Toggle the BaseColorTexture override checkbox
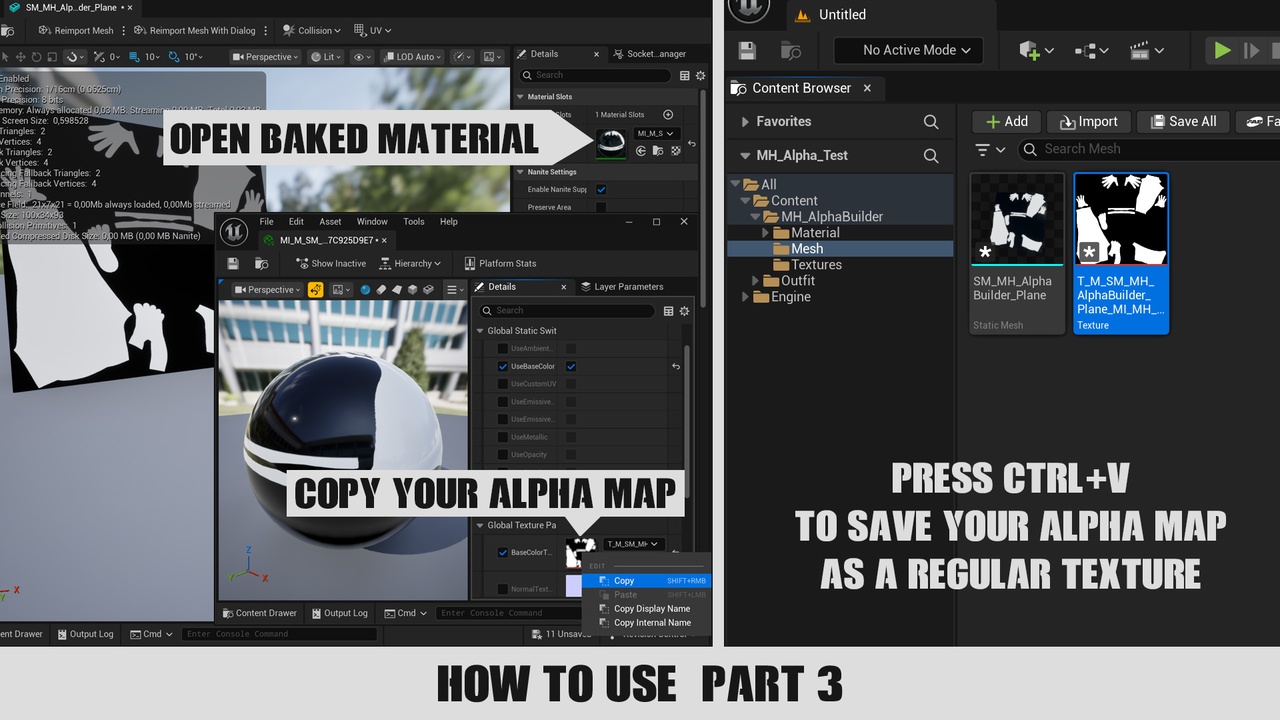 [x=503, y=552]
